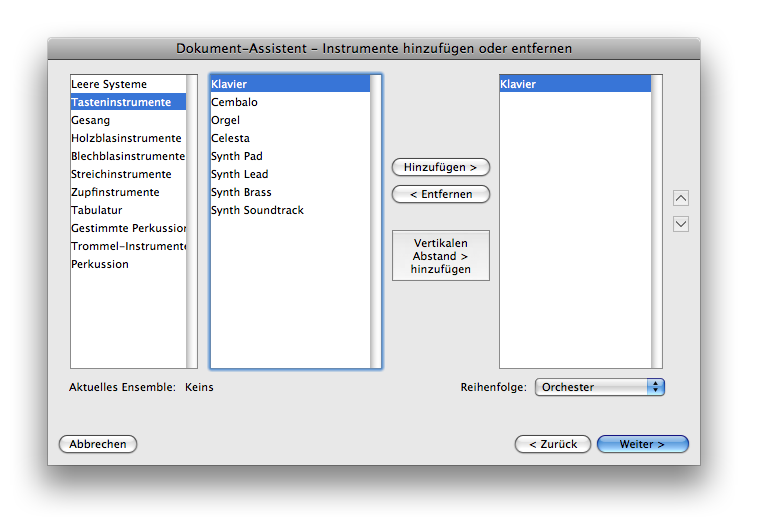
Task: Click the category list scrollbar
Action: (192, 222)
